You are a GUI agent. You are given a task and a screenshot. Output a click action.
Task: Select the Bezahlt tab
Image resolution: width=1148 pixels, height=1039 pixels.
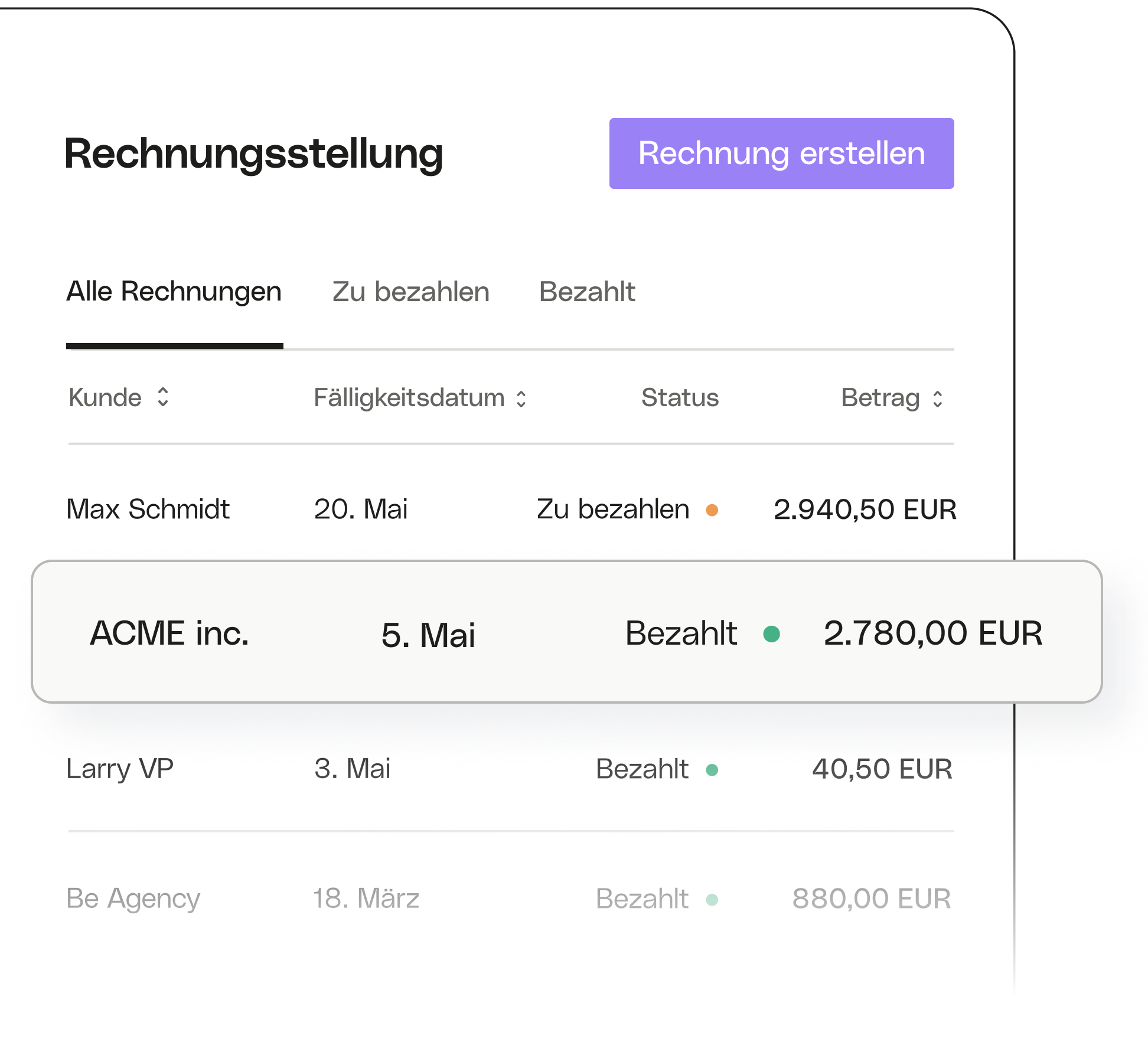coord(587,292)
